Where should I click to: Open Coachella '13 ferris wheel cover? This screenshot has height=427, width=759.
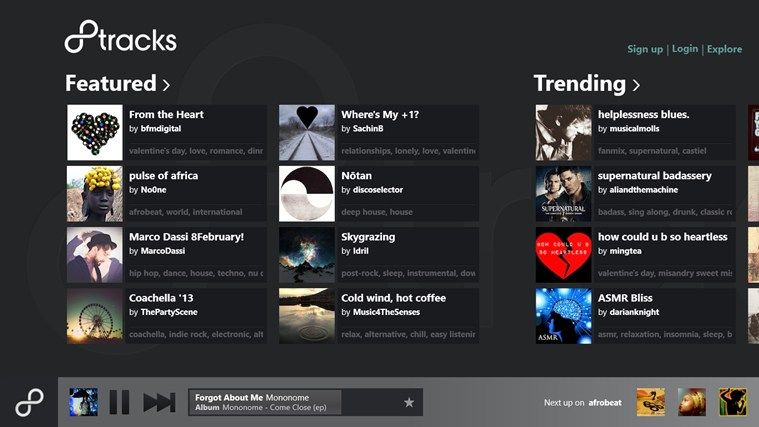click(x=95, y=316)
